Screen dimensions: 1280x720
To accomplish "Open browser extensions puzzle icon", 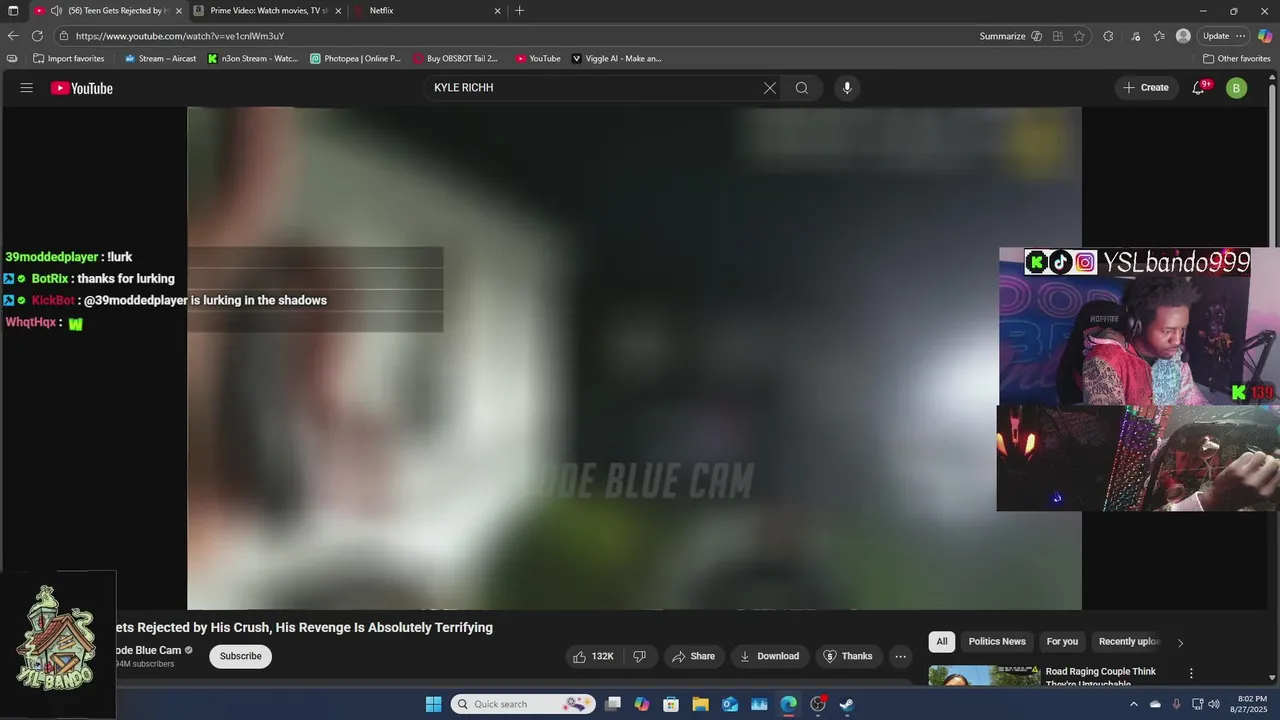I will coord(1108,36).
